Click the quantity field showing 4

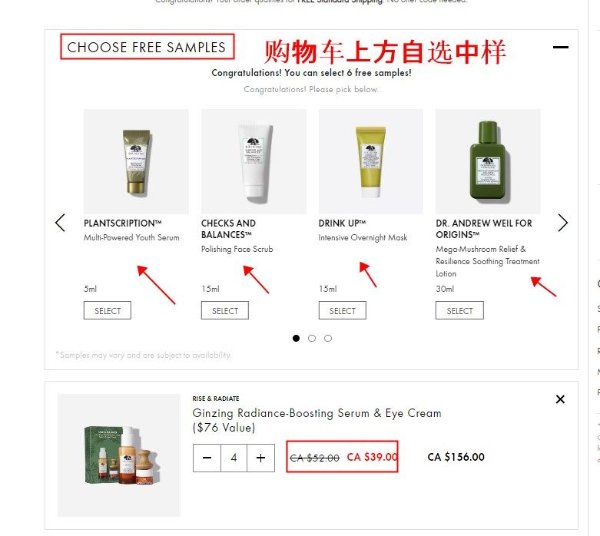click(x=234, y=458)
